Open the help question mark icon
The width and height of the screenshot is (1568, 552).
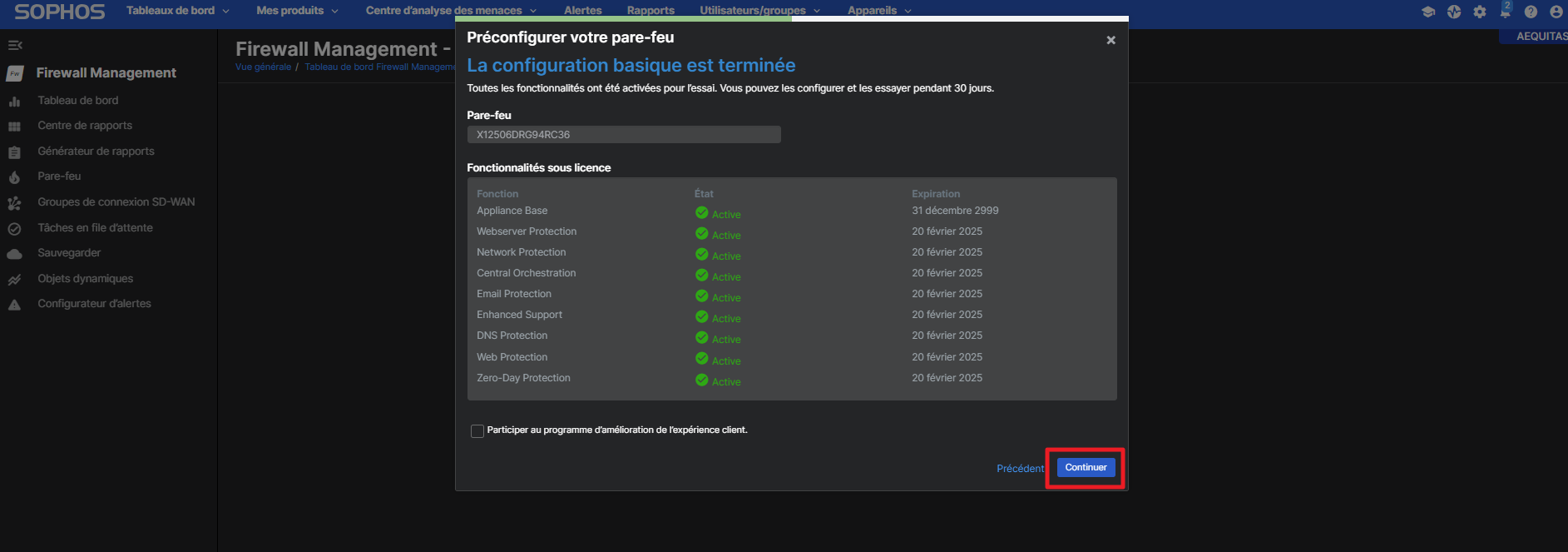tap(1531, 12)
